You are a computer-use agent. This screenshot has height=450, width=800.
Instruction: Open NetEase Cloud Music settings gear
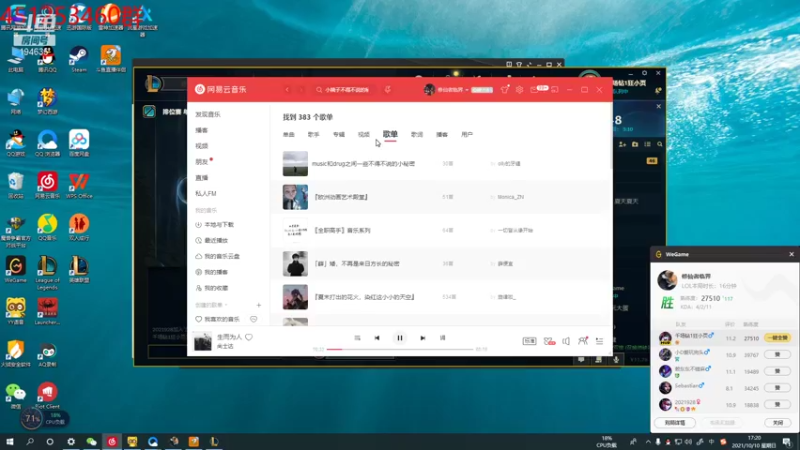pyautogui.click(x=519, y=90)
